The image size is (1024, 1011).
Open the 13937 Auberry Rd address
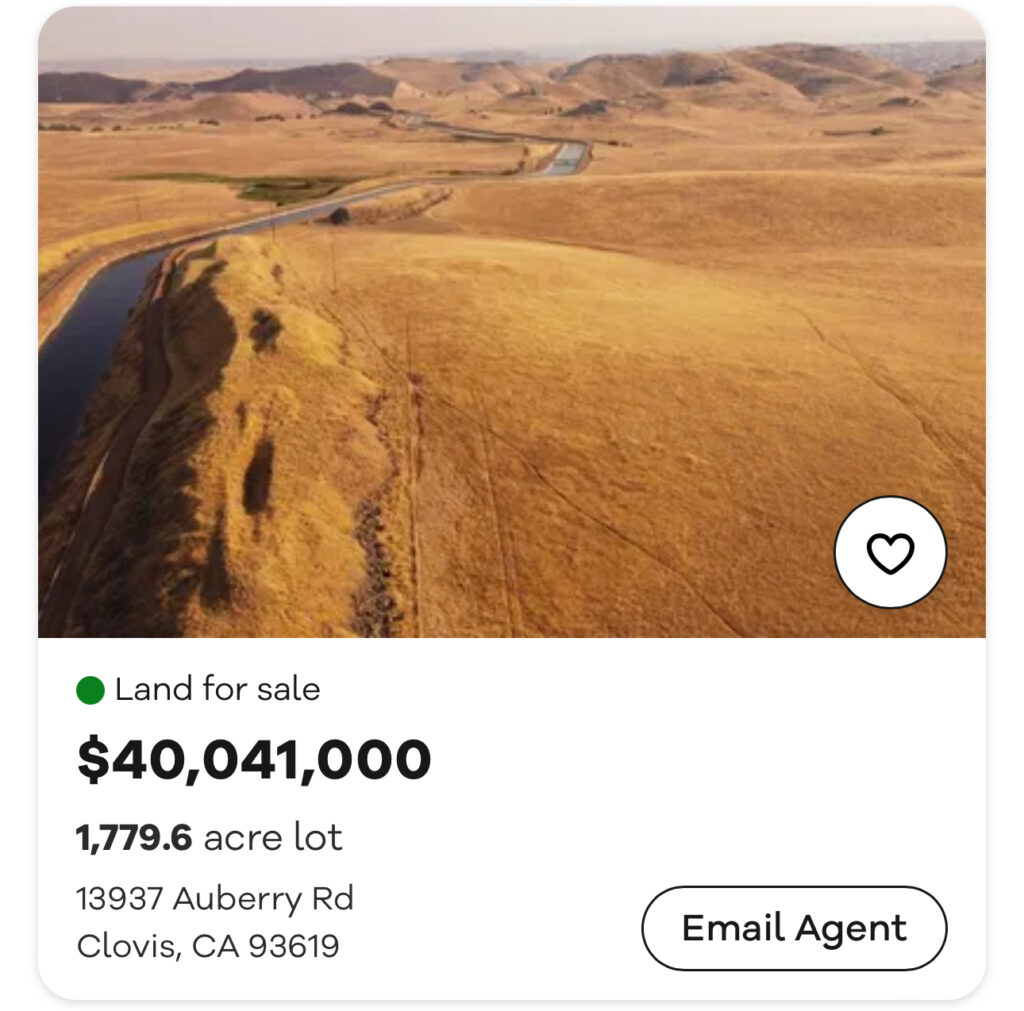click(x=215, y=898)
